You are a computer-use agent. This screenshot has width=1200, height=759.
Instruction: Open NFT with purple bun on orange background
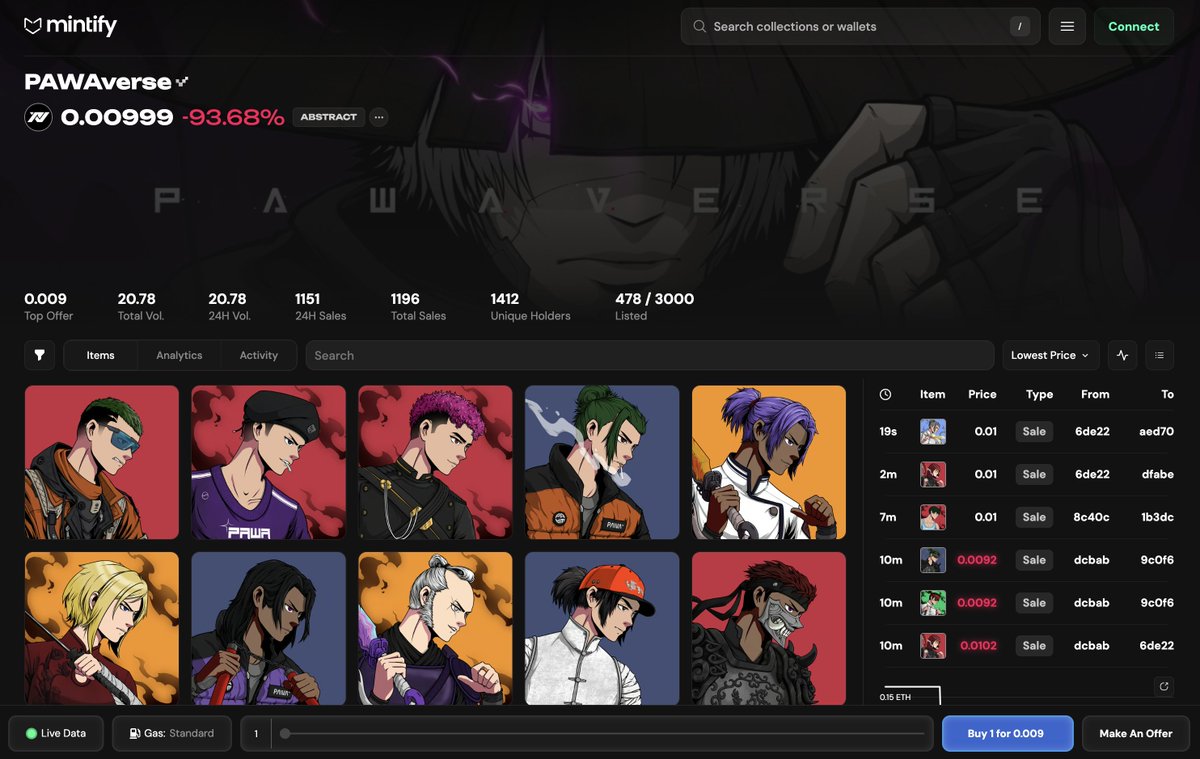click(769, 463)
